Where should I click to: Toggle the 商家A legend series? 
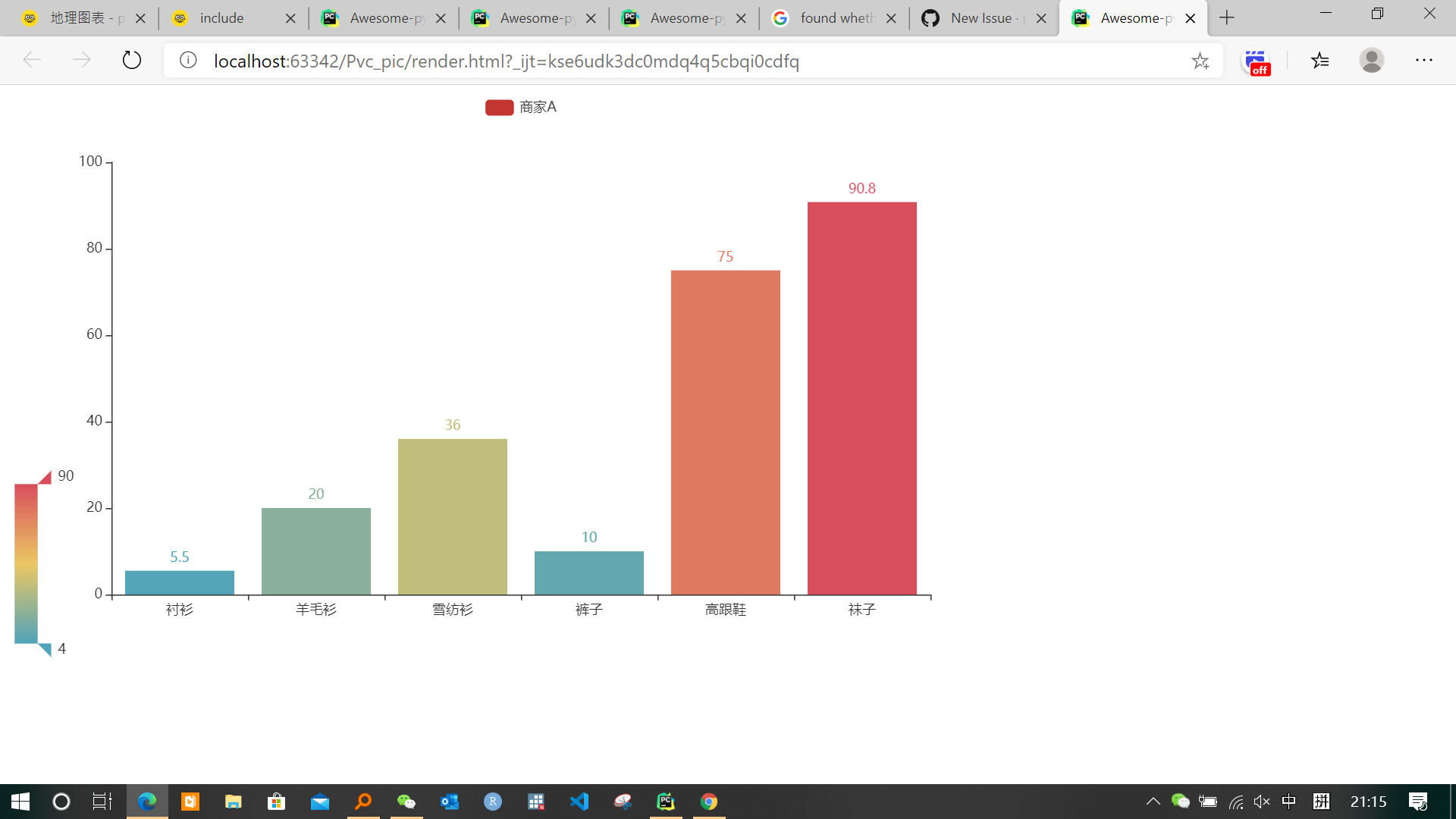click(520, 108)
